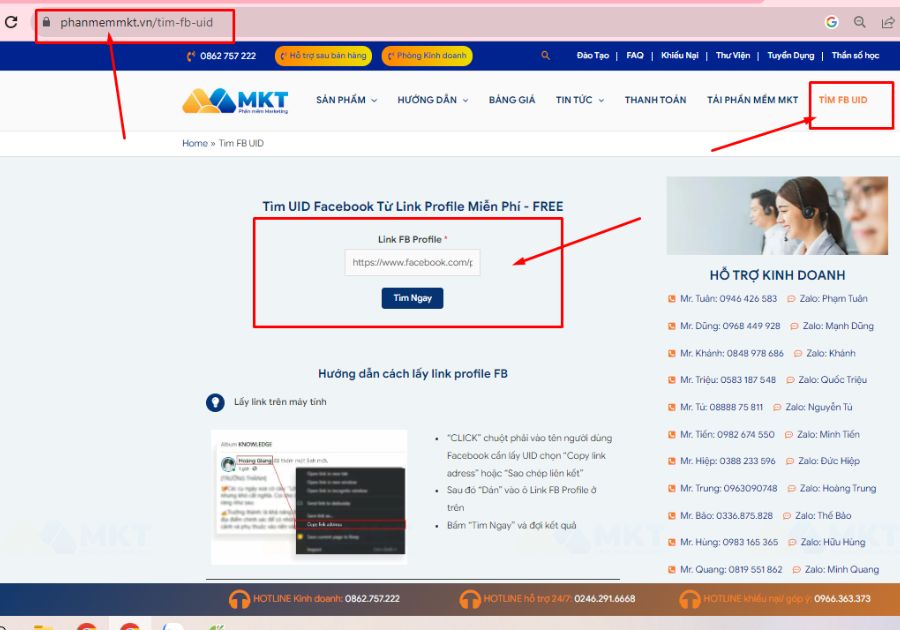Click the Tìm Ngay button
Image resolution: width=900 pixels, height=630 pixels.
point(412,298)
